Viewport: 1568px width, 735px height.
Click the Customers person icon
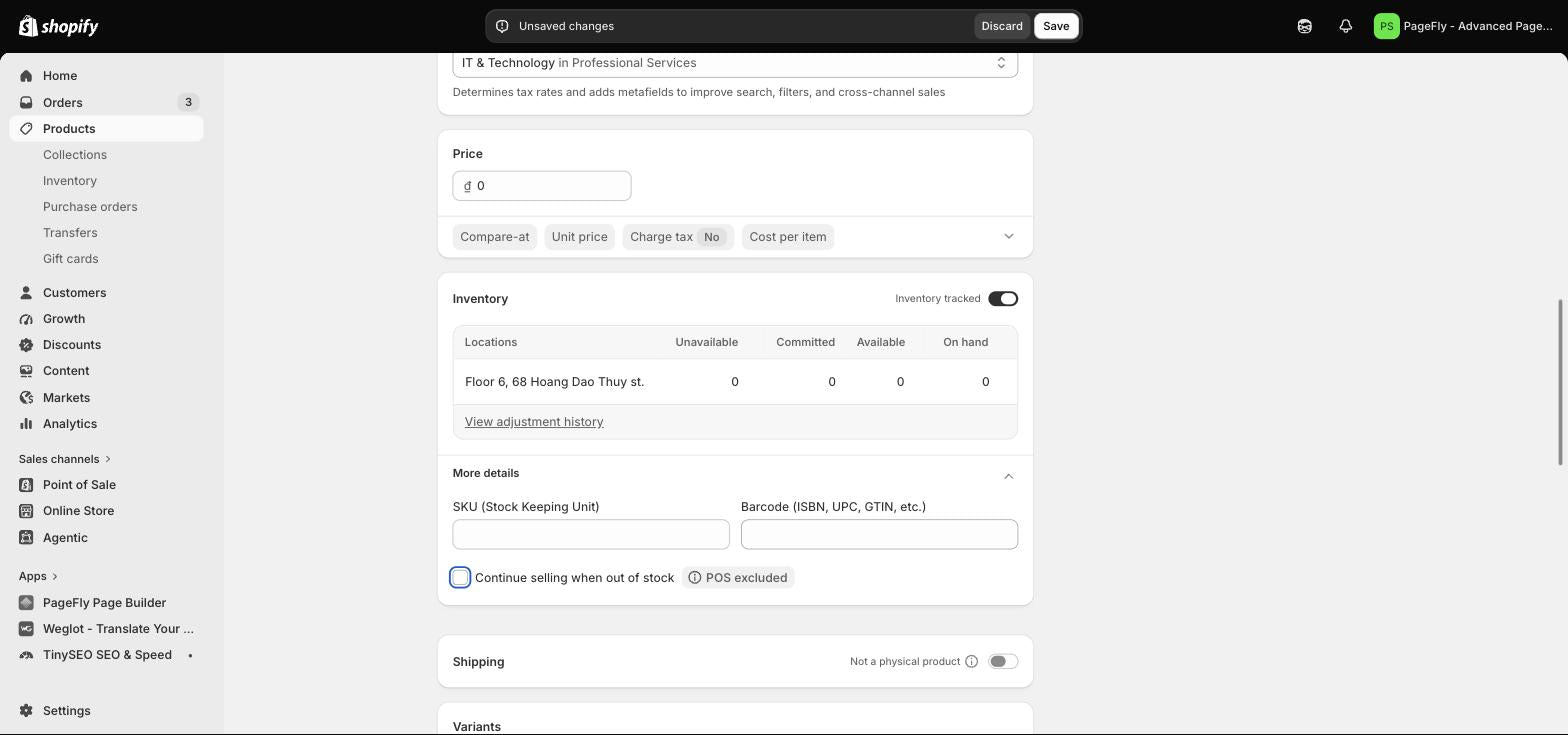26,293
